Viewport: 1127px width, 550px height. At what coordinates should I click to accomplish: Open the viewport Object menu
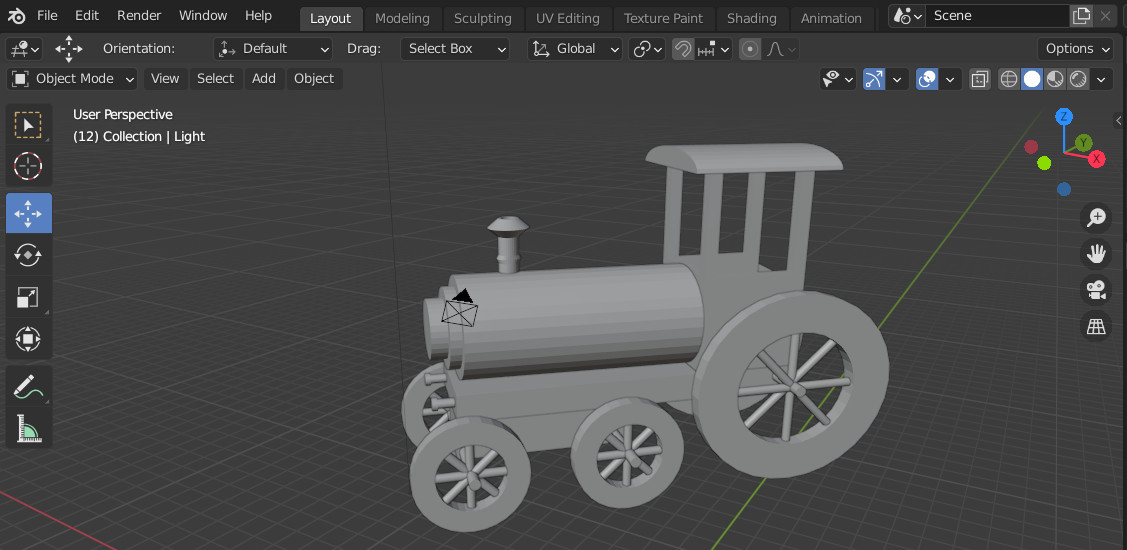click(314, 79)
